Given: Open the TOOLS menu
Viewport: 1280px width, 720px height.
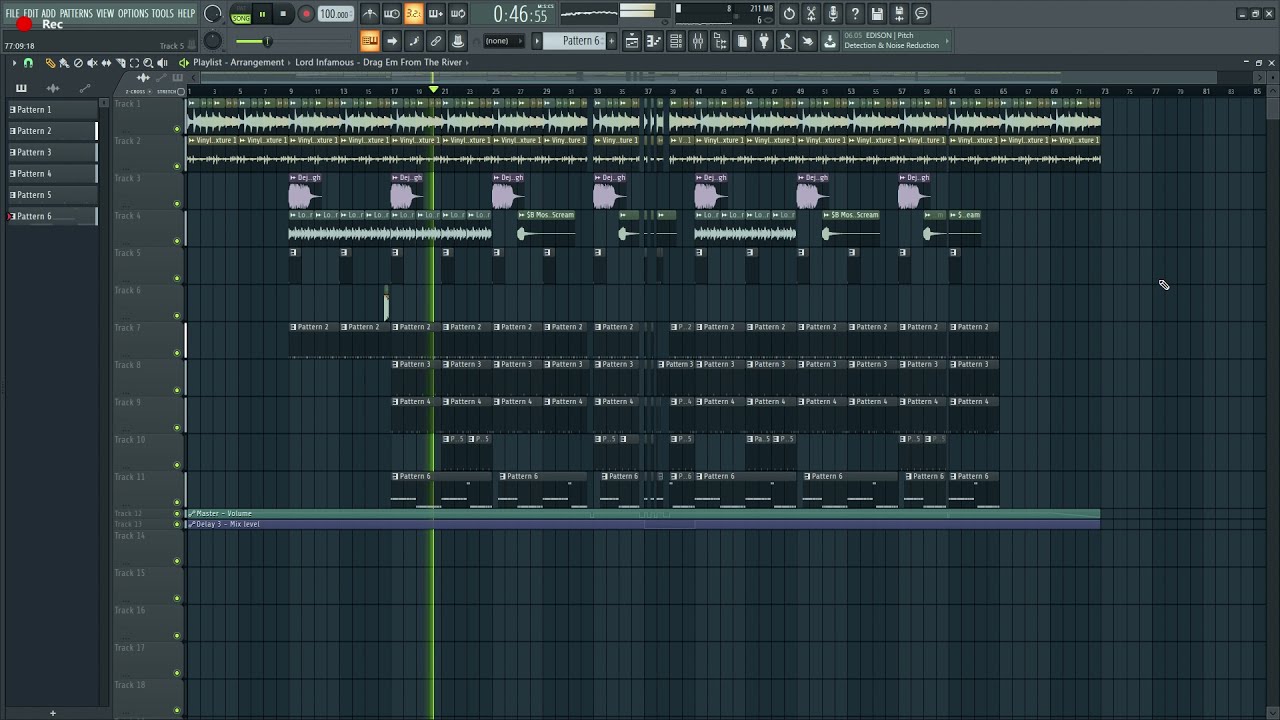Looking at the screenshot, I should tap(162, 13).
